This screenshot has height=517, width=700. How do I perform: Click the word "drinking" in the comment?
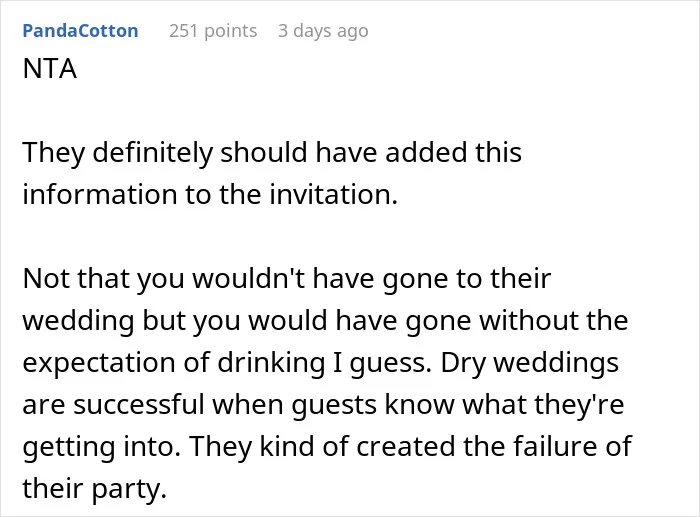tap(271, 363)
